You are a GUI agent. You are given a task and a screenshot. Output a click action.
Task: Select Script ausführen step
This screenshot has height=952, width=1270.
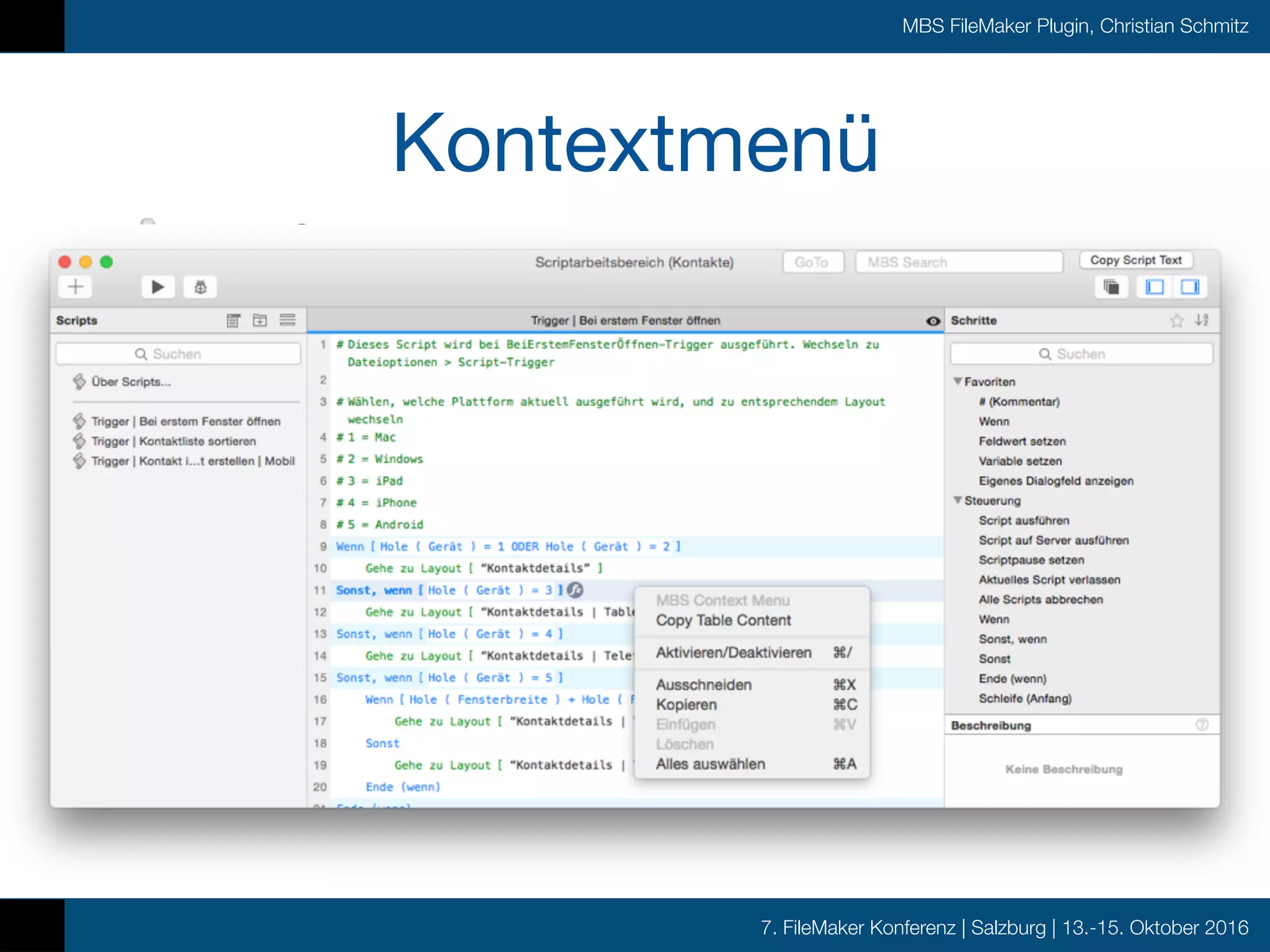point(1024,521)
